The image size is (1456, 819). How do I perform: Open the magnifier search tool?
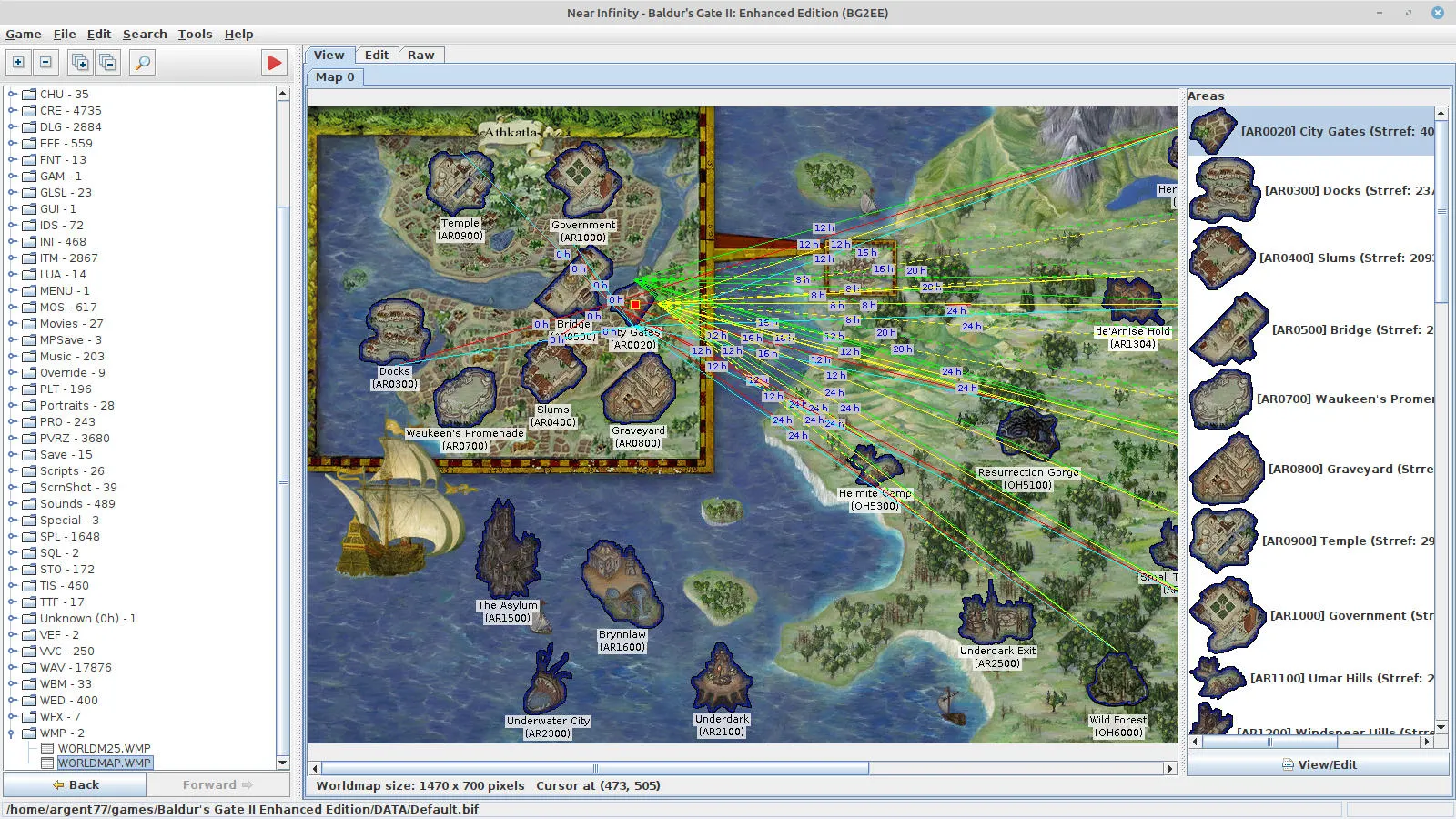pyautogui.click(x=143, y=62)
